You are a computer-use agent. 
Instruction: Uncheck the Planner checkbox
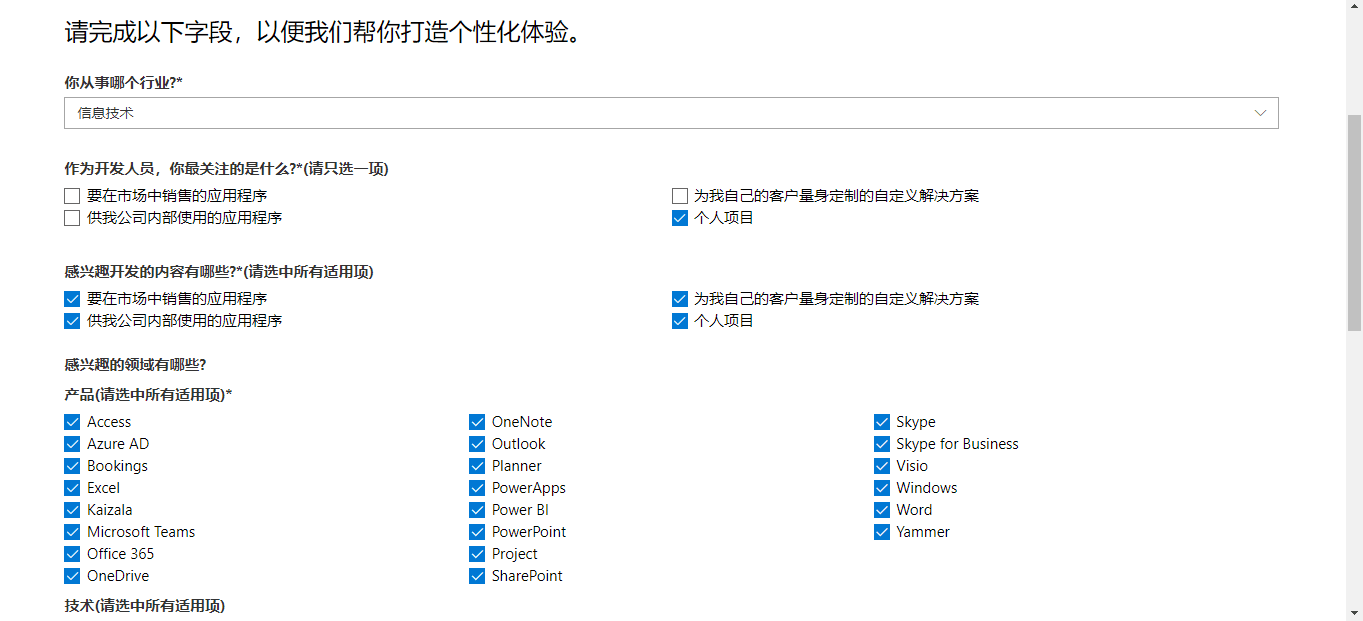tap(477, 466)
